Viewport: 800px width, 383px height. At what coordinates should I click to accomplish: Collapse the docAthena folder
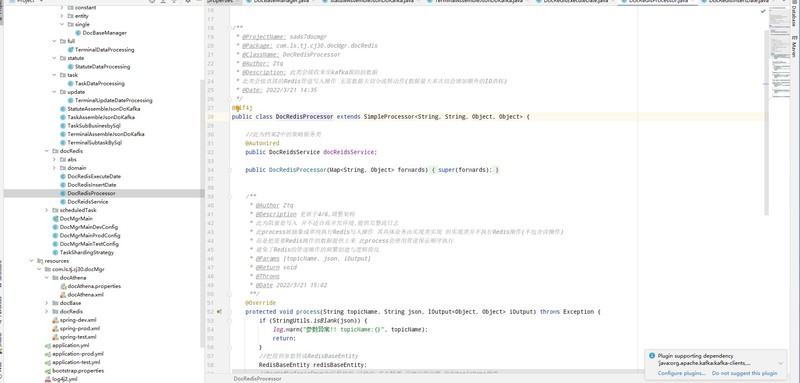click(x=47, y=278)
